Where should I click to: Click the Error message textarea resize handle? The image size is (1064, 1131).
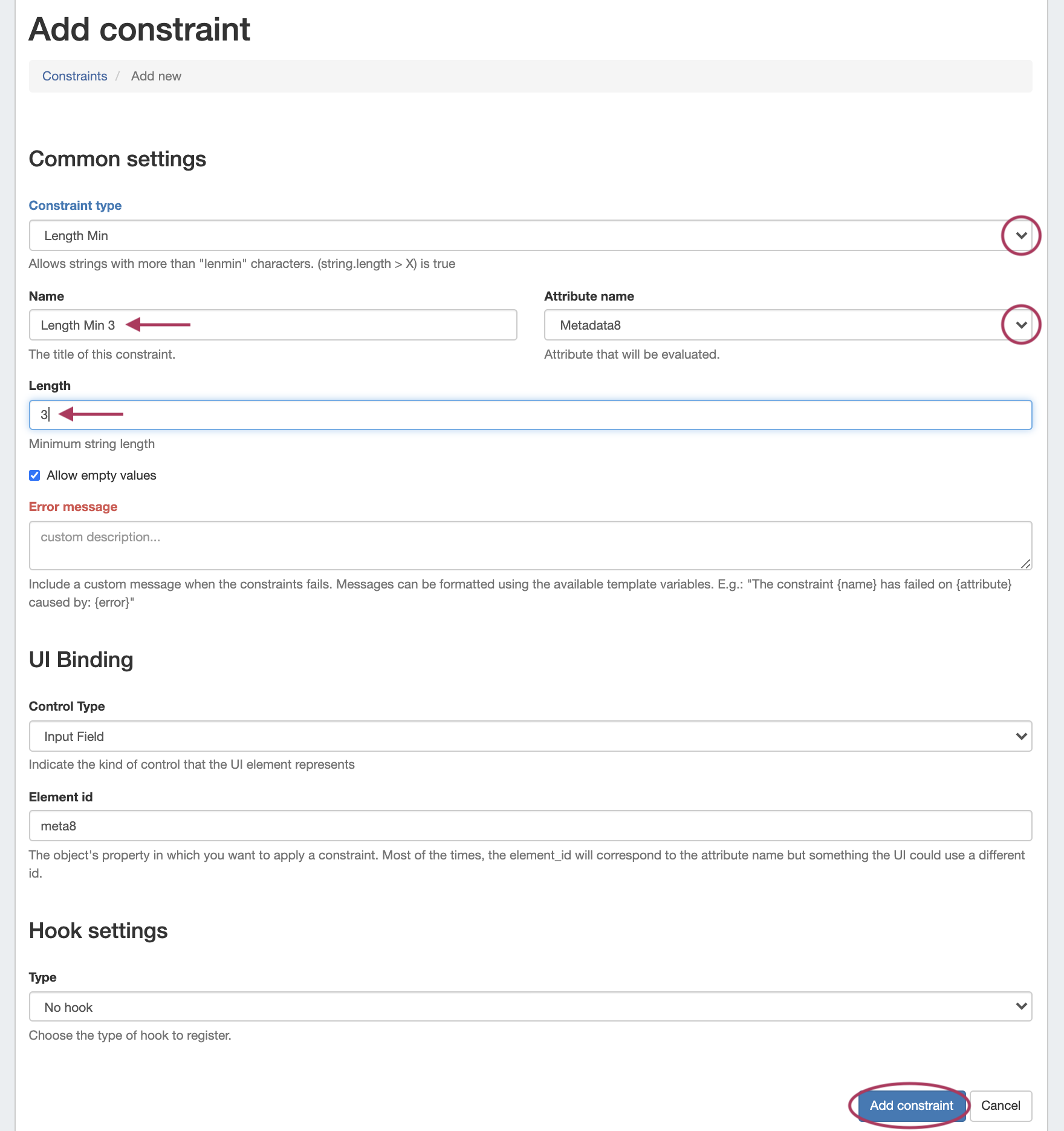coord(1025,564)
